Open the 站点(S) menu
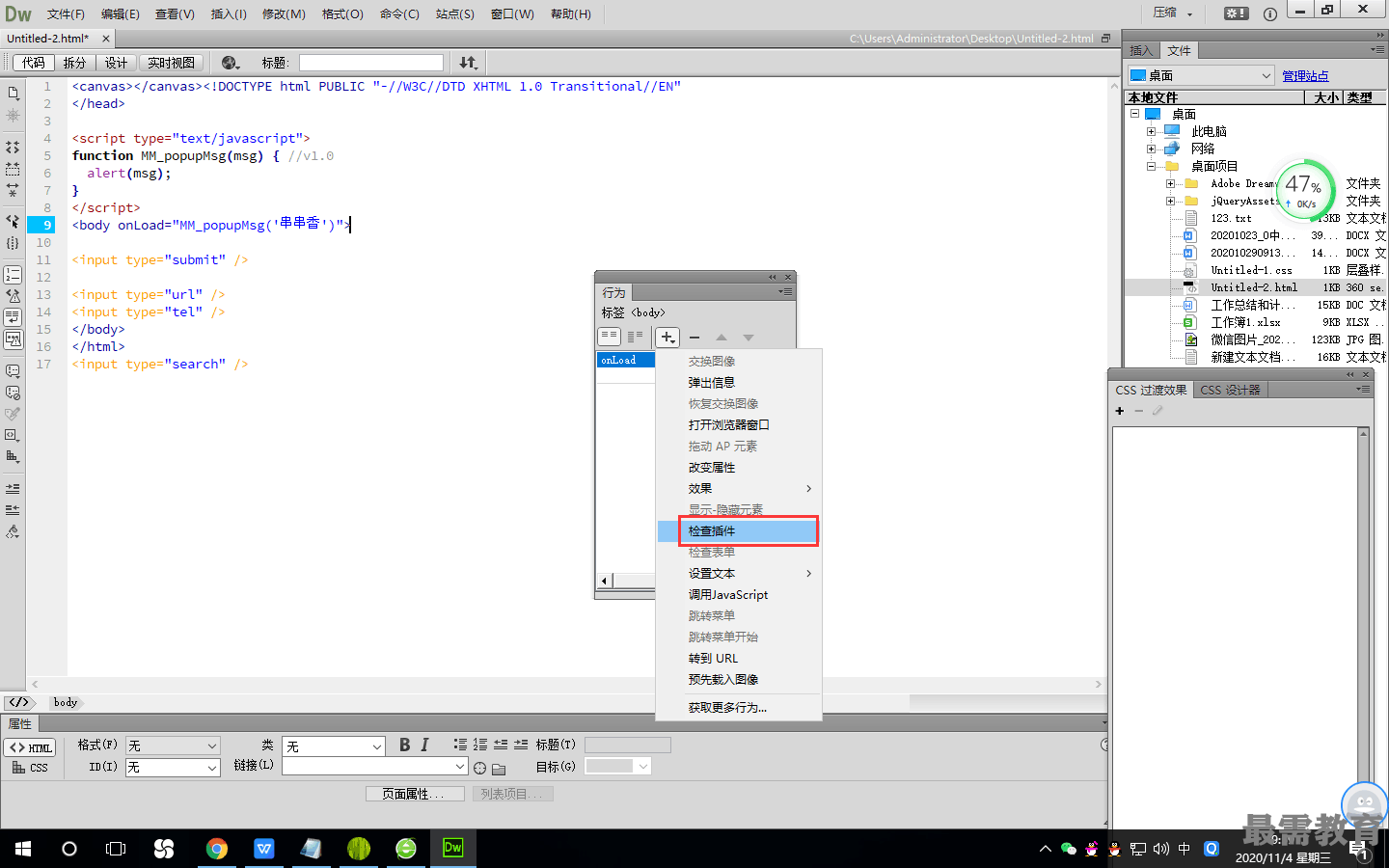The image size is (1389, 868). [x=454, y=14]
